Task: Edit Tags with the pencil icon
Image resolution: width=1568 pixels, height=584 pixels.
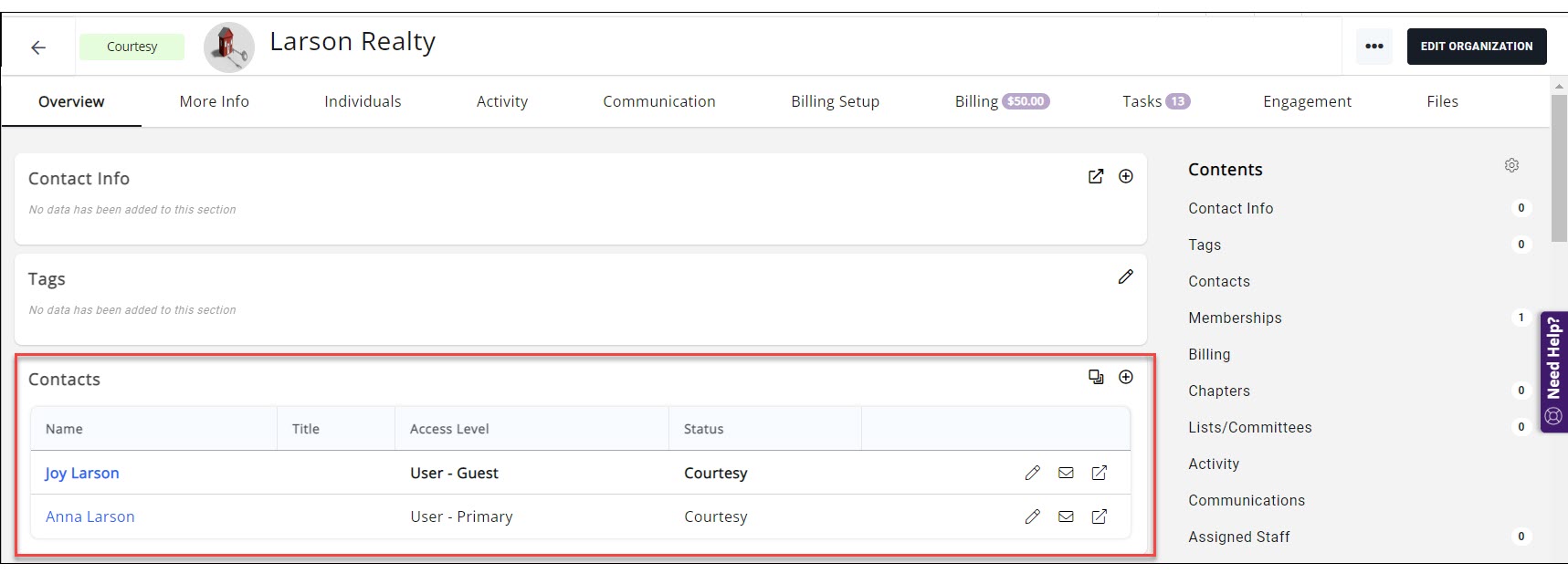Action: pos(1125,277)
